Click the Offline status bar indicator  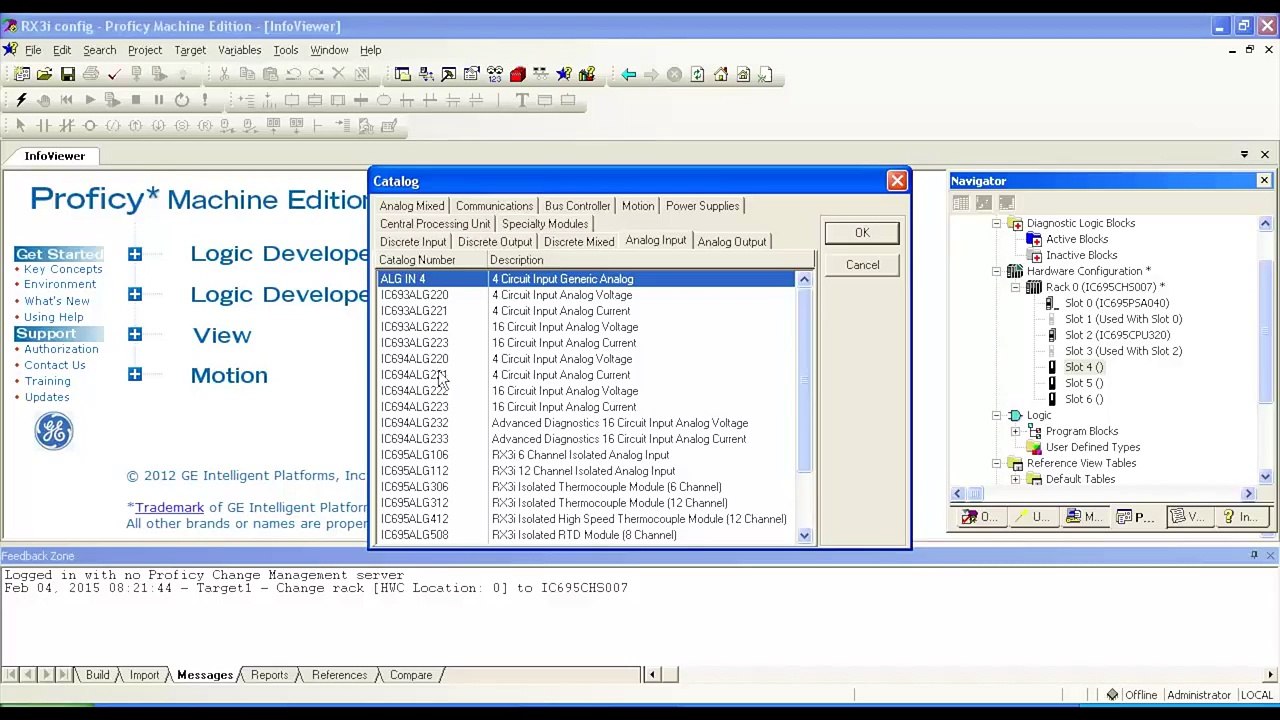1140,695
